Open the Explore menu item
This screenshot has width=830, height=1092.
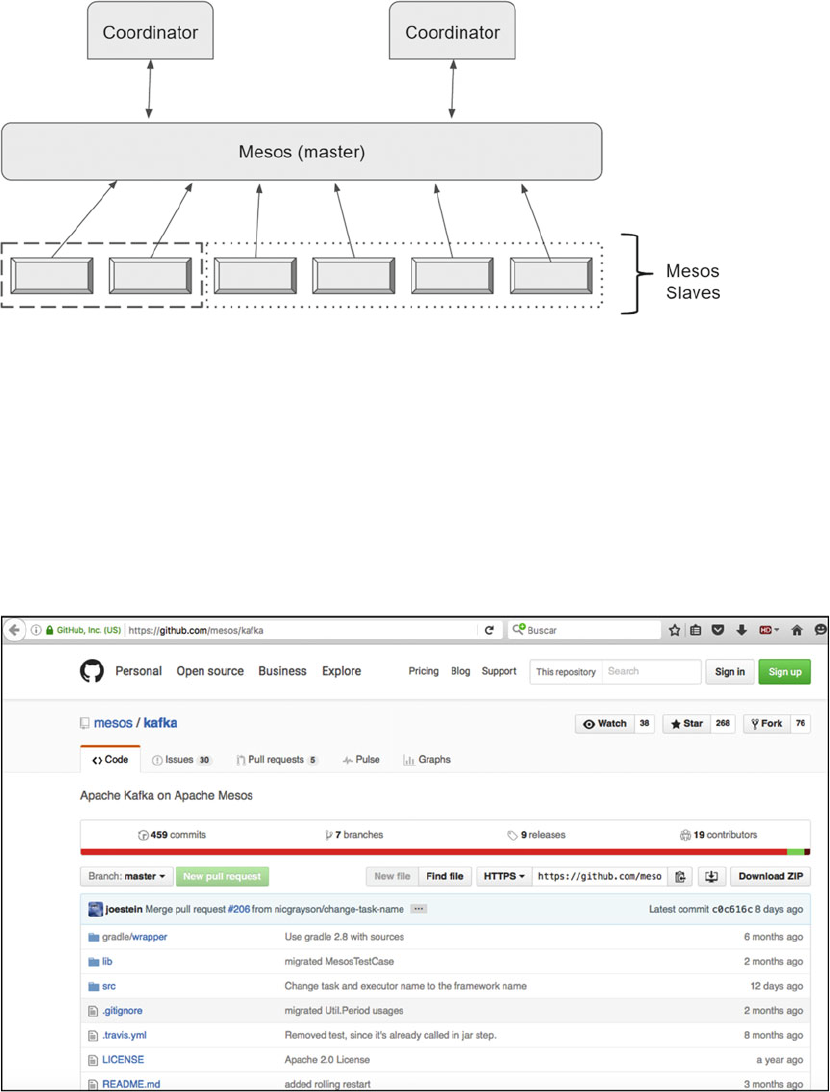341,671
